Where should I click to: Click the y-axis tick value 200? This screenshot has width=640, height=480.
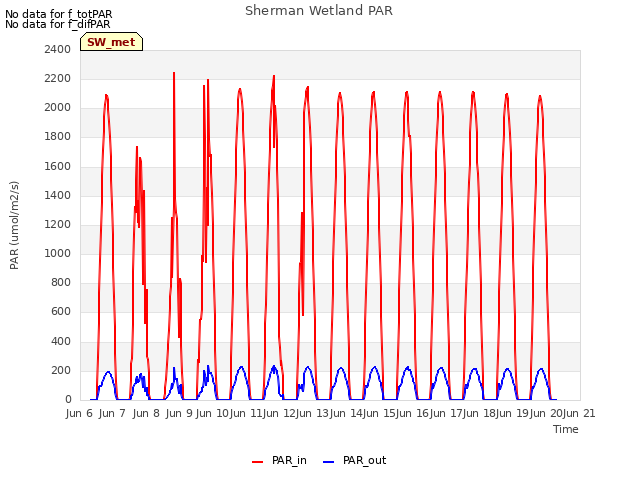click(61, 370)
